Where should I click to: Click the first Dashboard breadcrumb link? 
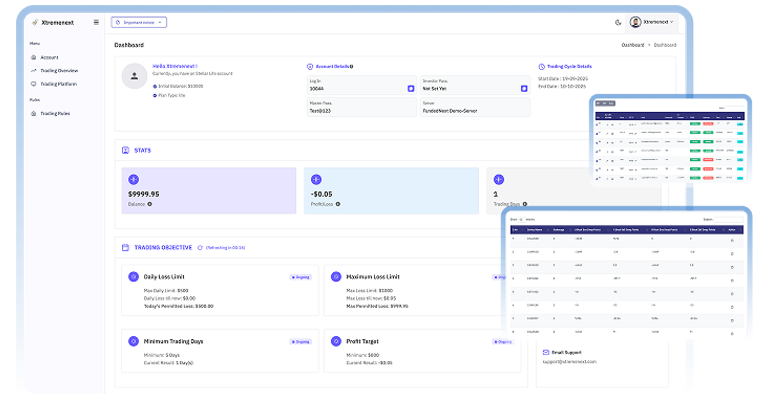633,45
